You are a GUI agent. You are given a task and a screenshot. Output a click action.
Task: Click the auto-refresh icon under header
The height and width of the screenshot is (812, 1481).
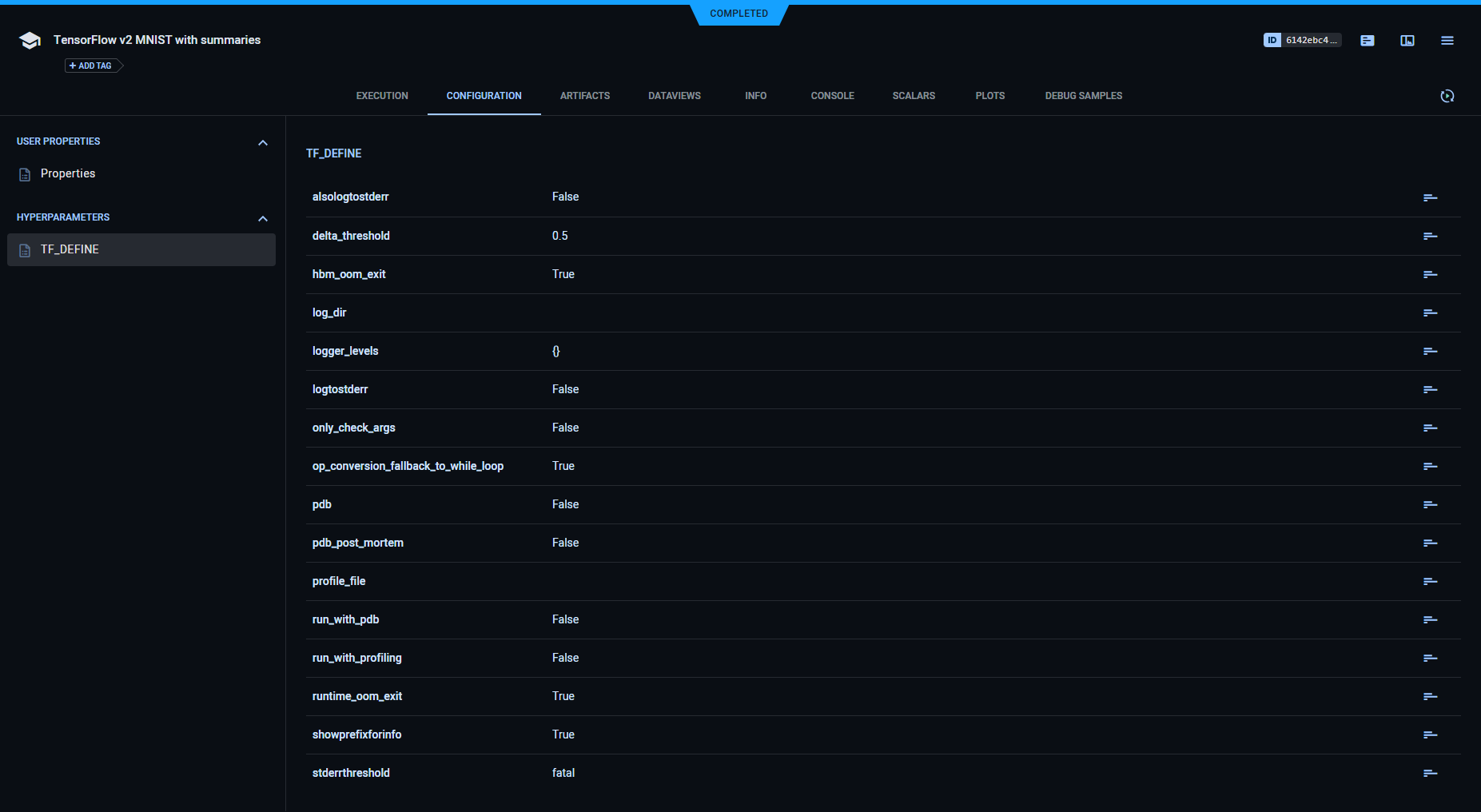tap(1447, 96)
